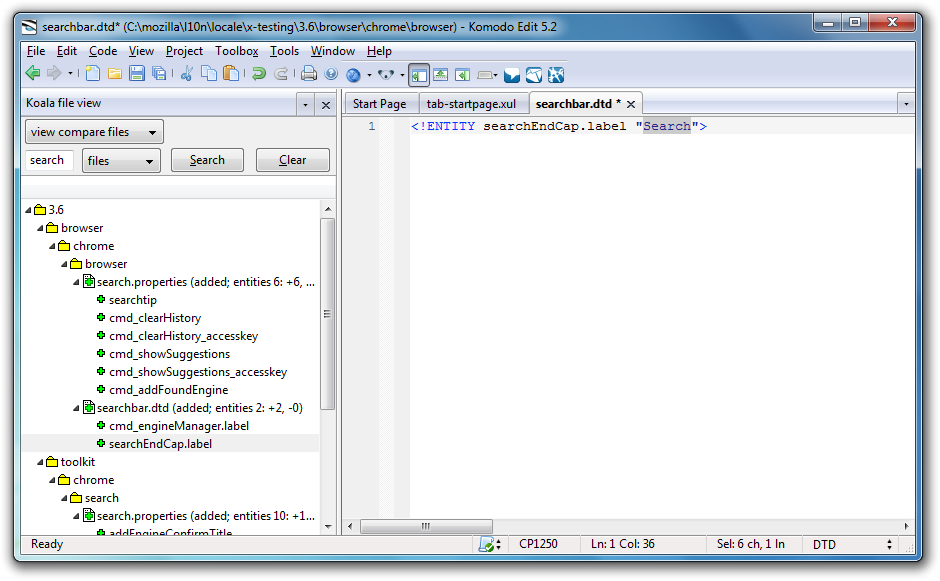Switch to the Start Page tab
Image resolution: width=940 pixels, height=581 pixels.
379,104
